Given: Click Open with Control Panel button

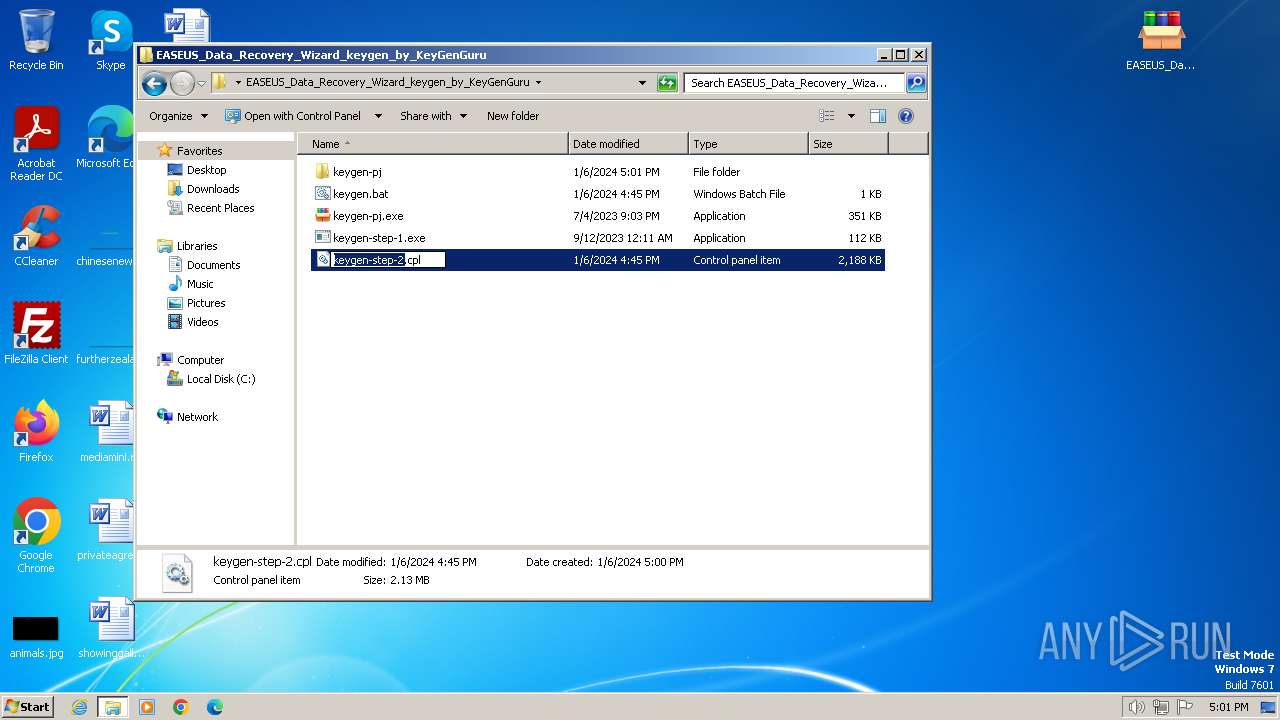Looking at the screenshot, I should [293, 116].
